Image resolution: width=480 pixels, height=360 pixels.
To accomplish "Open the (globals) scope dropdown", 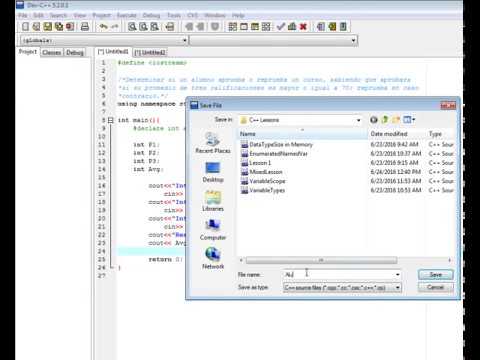I will pyautogui.click(x=184, y=41).
